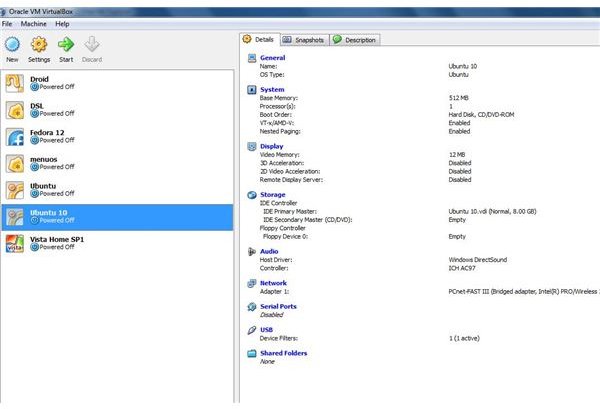This screenshot has height=409, width=600.
Task: Open the Display settings link
Action: pyautogui.click(x=272, y=146)
